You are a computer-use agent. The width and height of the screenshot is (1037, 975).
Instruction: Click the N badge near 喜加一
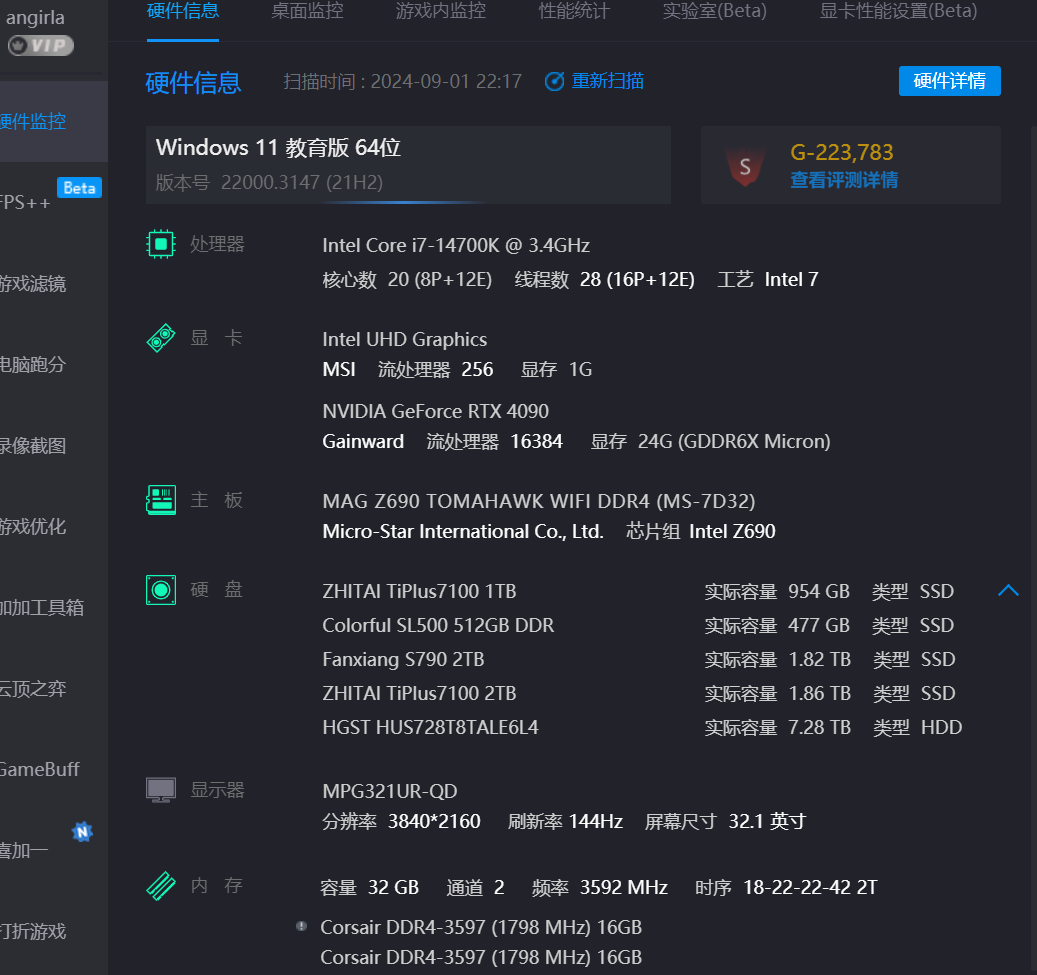[x=82, y=832]
